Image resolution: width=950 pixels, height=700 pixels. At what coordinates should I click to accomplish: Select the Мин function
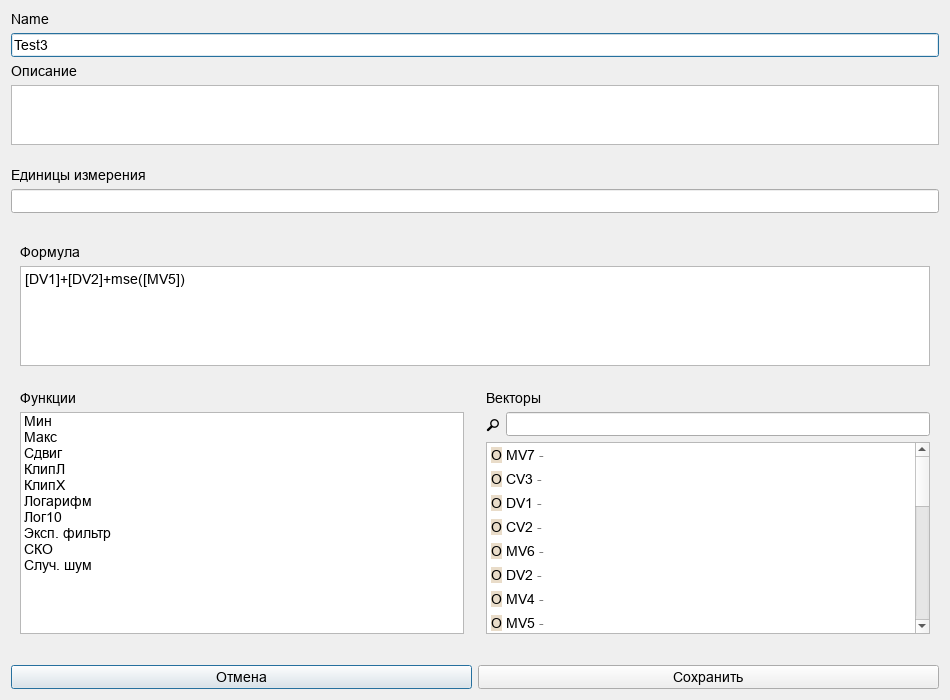coord(38,421)
